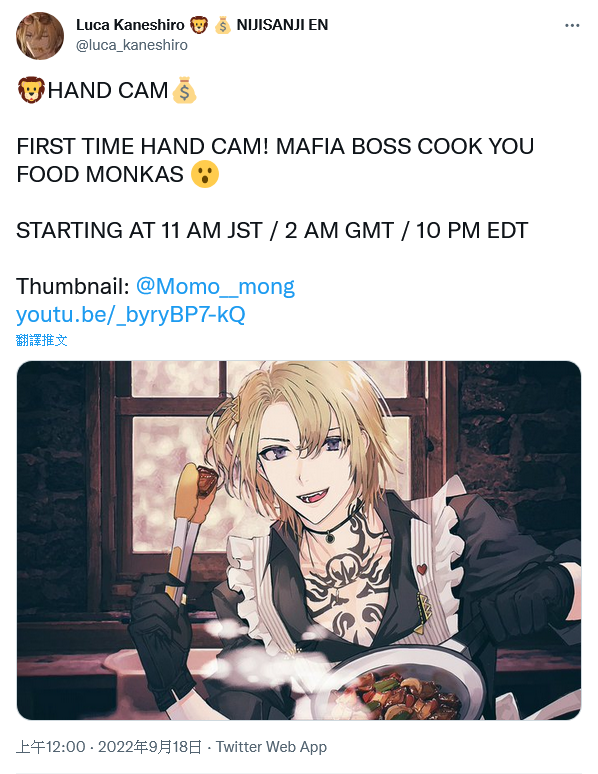Open the youtu.be/_byryBP7-kQ link
Viewport: 598px width, 774px height.
coord(130,314)
